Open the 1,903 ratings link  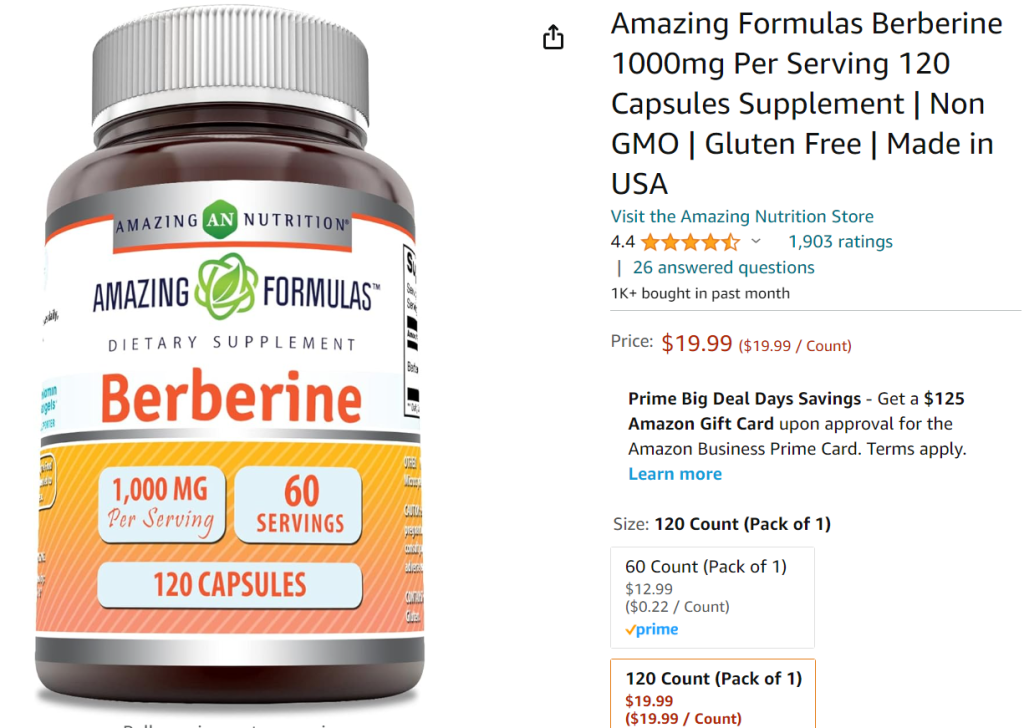pyautogui.click(x=840, y=242)
